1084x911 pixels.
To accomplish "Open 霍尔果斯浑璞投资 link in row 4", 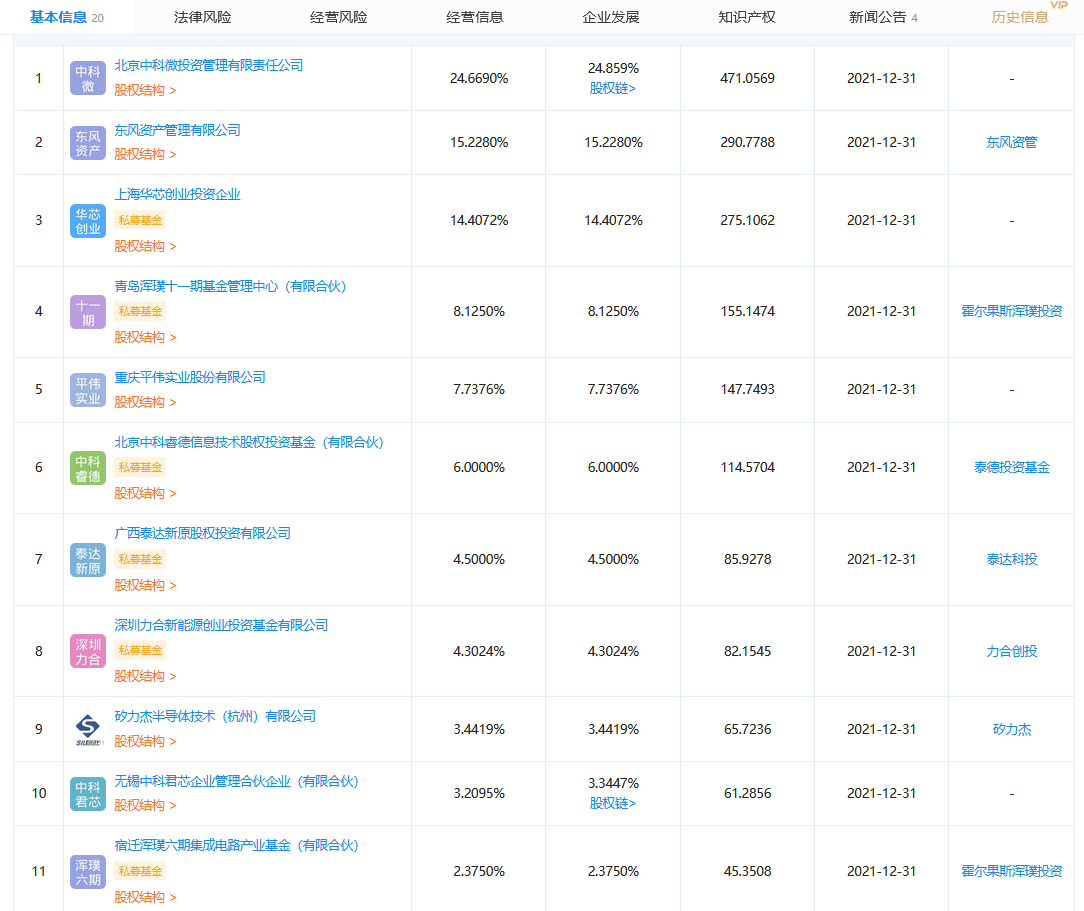I will 1011,311.
